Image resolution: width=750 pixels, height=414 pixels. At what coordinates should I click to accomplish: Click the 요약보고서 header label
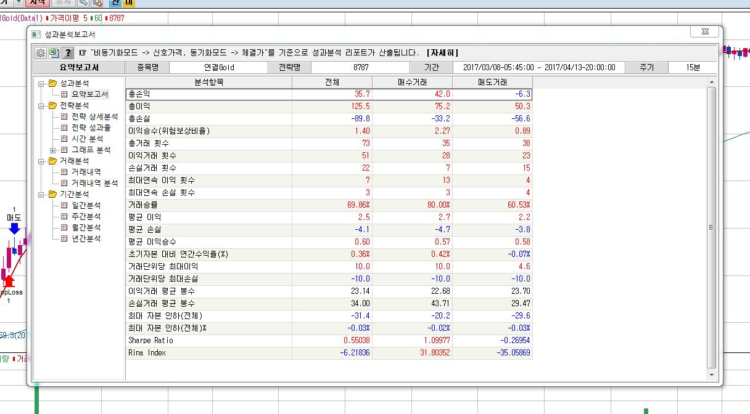pos(79,67)
